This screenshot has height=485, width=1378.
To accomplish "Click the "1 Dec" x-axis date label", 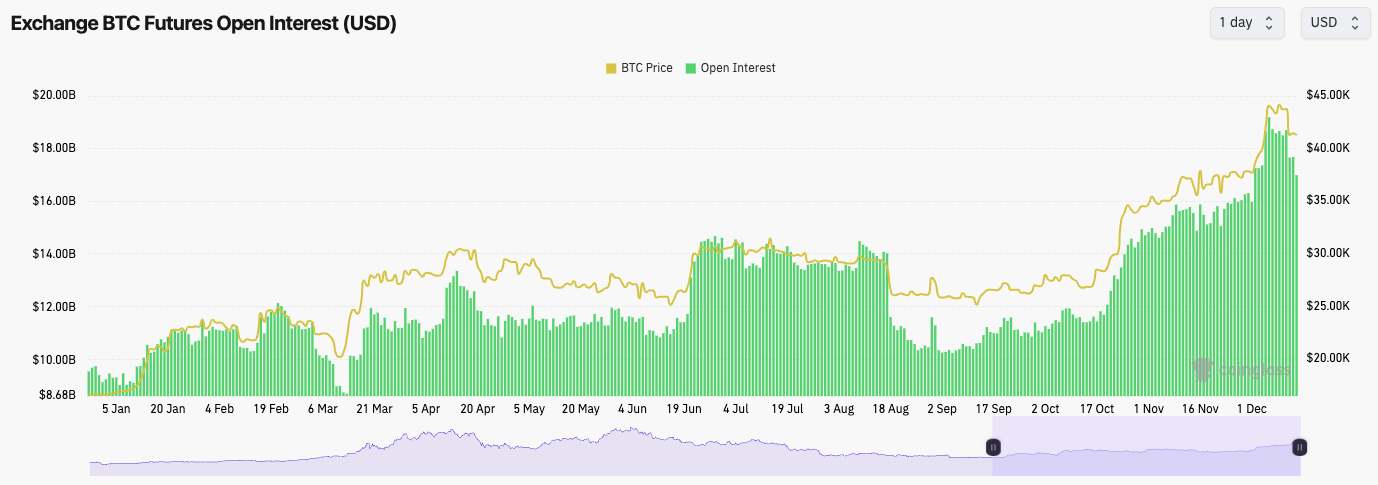I will (1252, 409).
